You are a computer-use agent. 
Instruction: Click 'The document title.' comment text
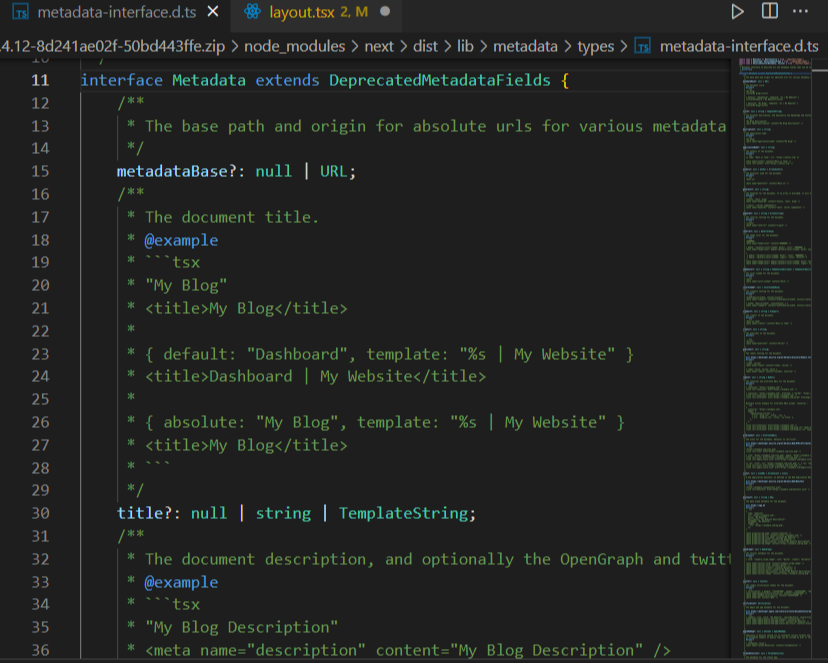pos(232,217)
